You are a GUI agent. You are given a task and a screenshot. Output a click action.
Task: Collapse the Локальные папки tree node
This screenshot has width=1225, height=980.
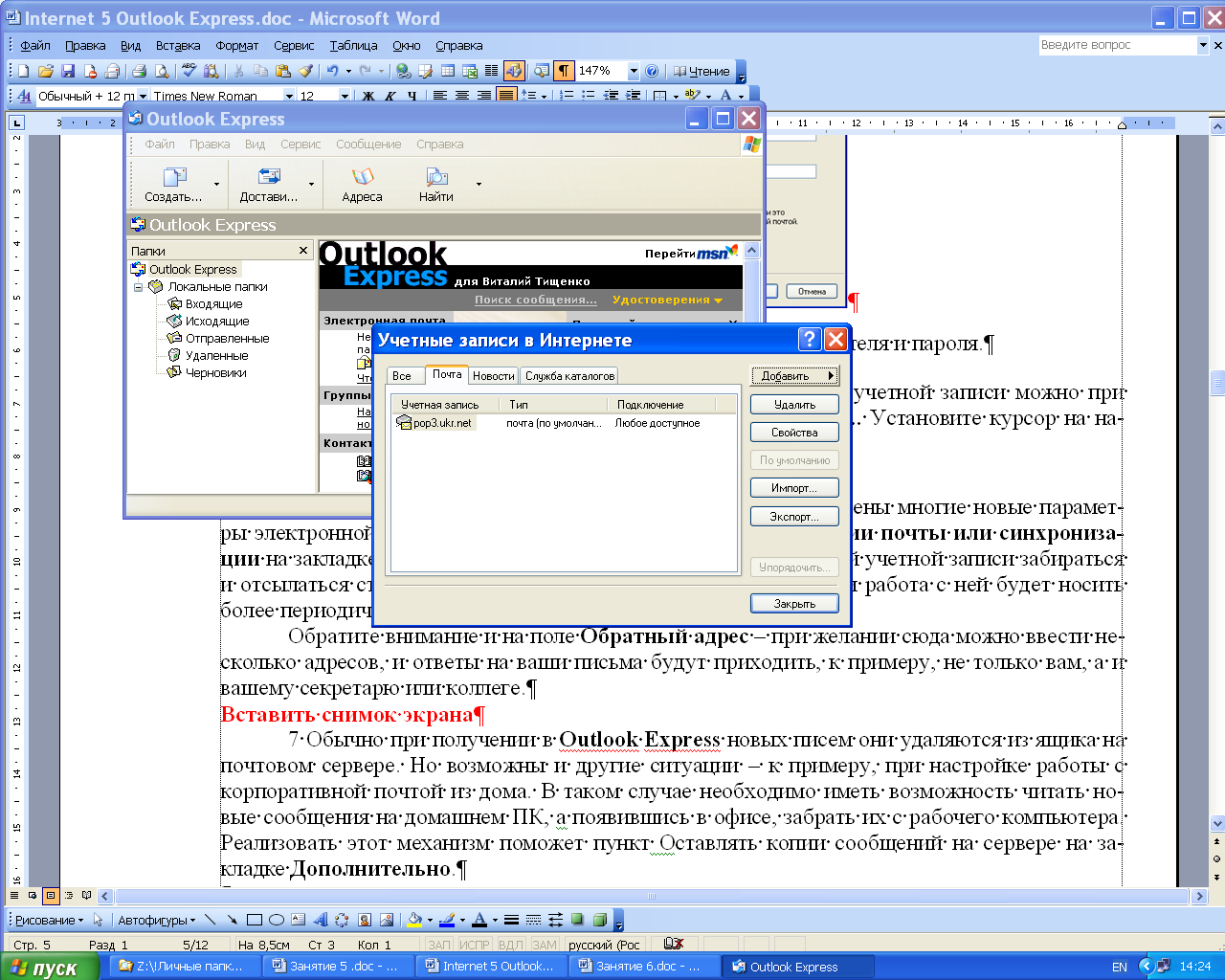[138, 286]
